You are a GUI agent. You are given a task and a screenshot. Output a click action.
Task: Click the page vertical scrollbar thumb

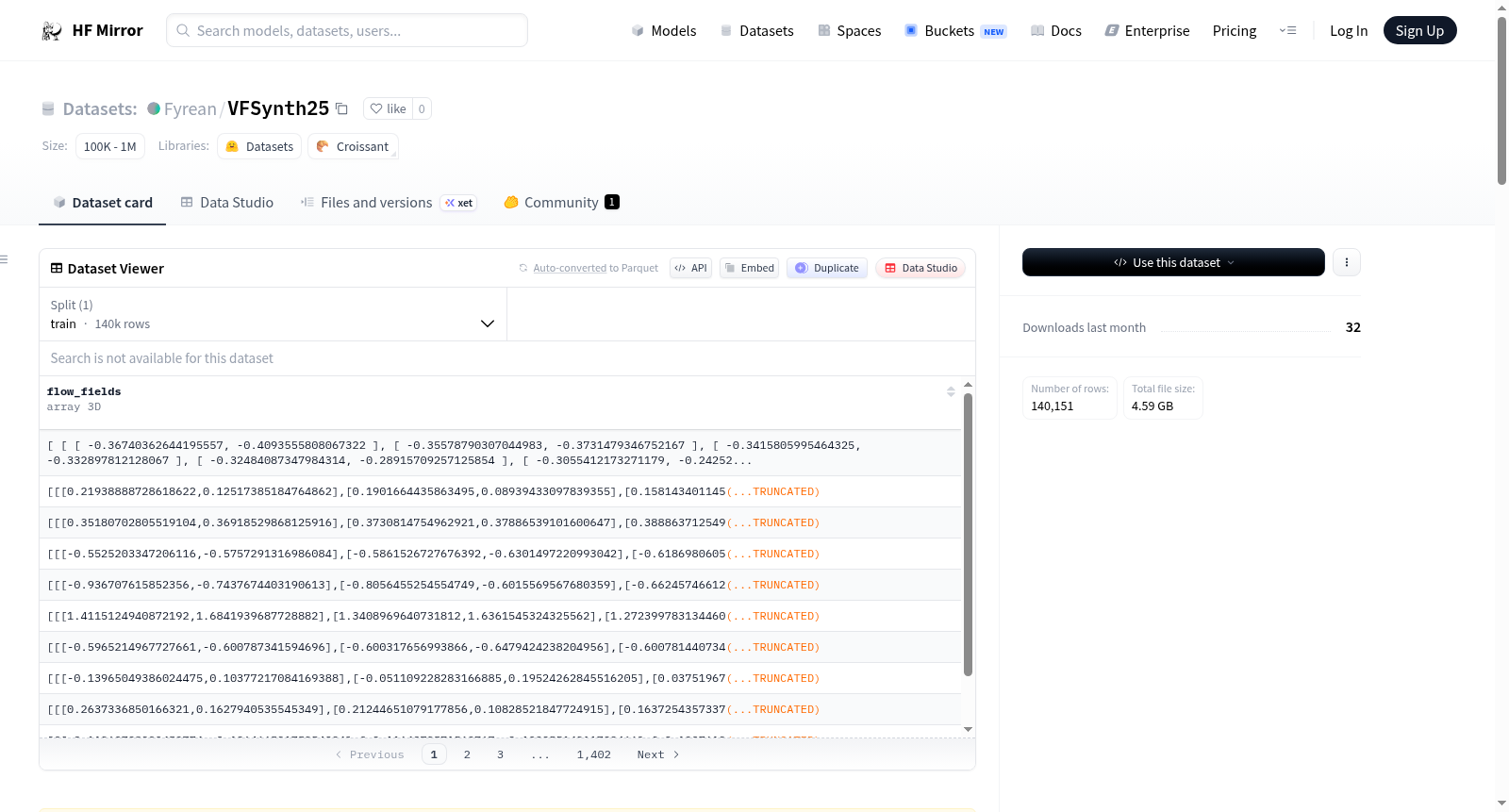click(1501, 100)
